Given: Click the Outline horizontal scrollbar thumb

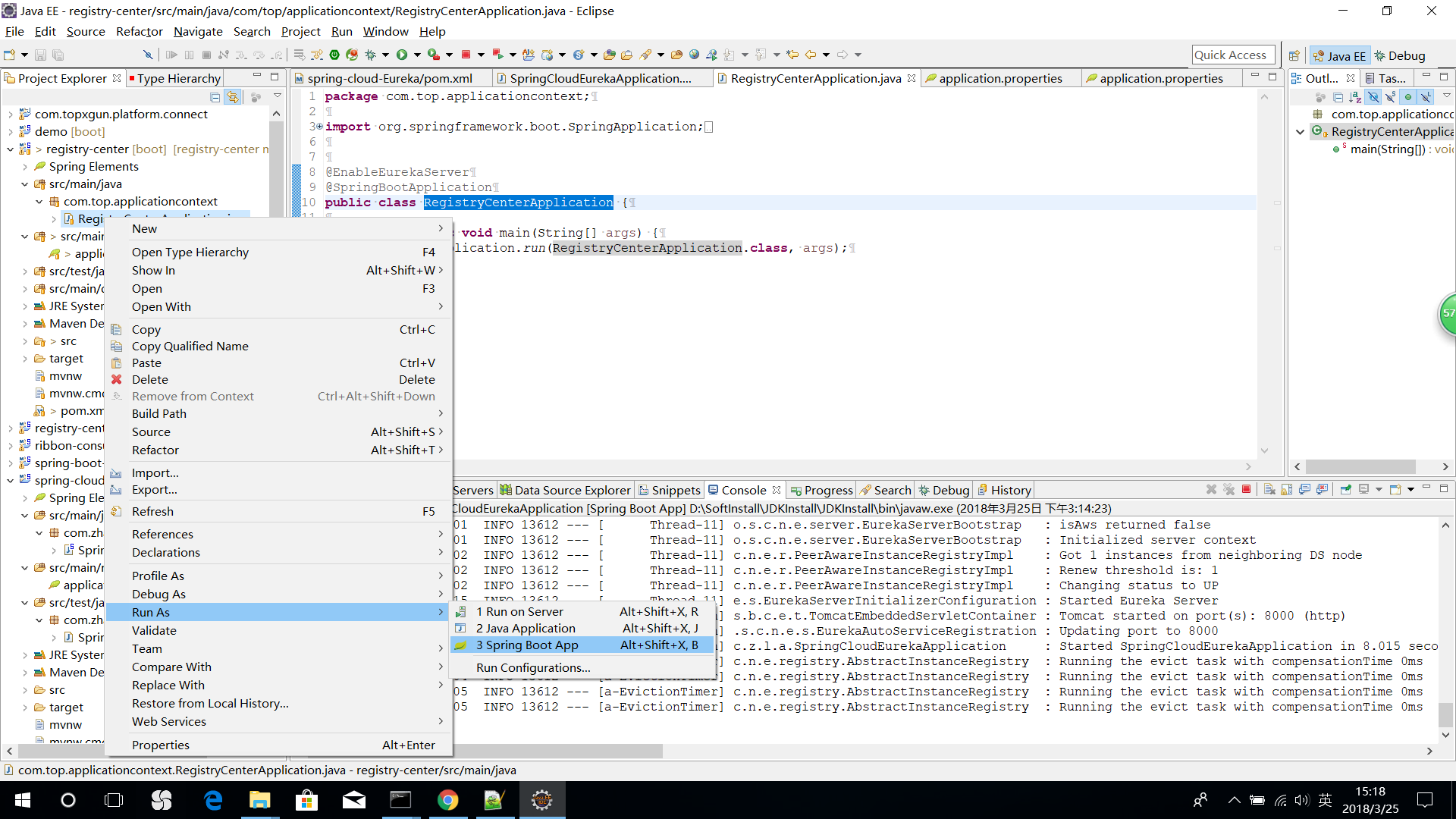Looking at the screenshot, I should 1360,466.
